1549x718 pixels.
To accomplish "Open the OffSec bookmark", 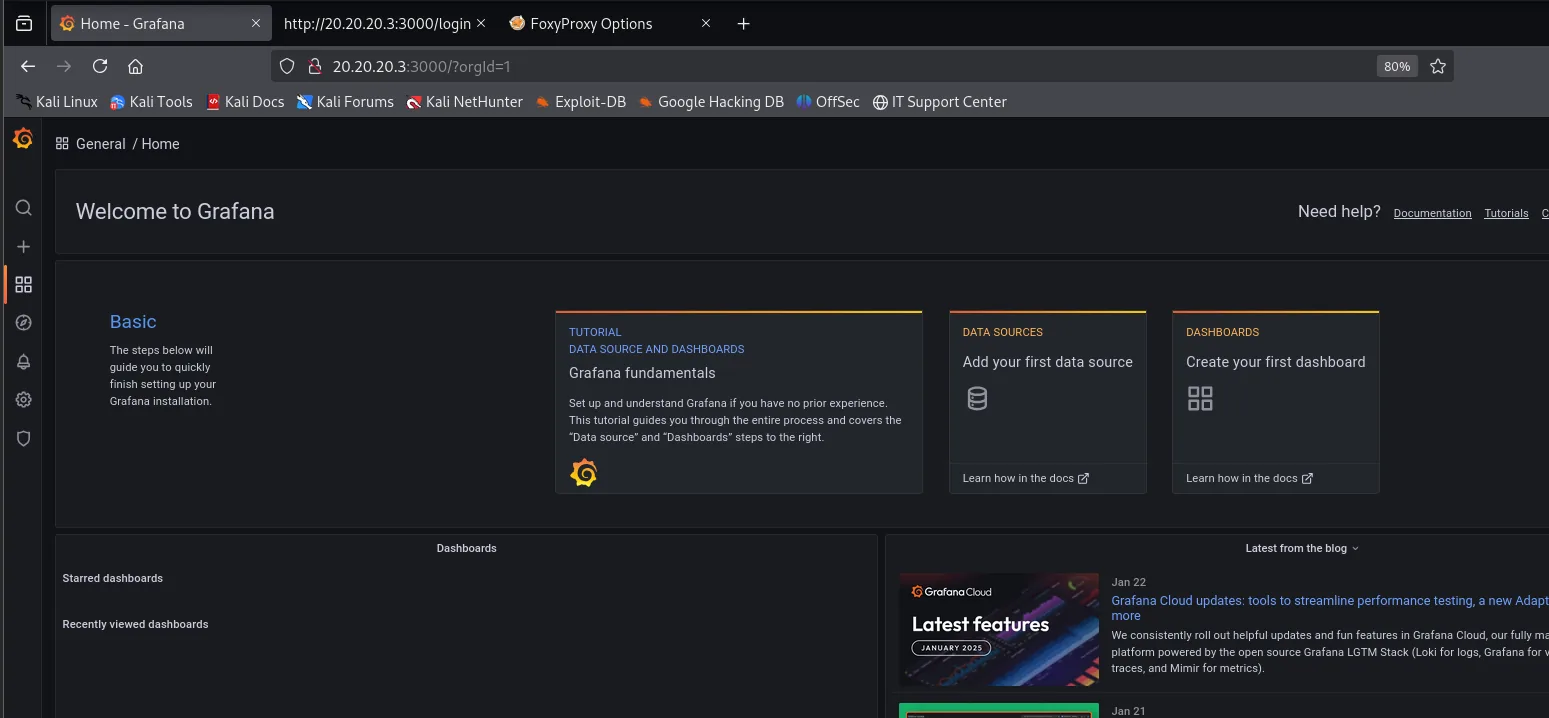I will pyautogui.click(x=828, y=102).
